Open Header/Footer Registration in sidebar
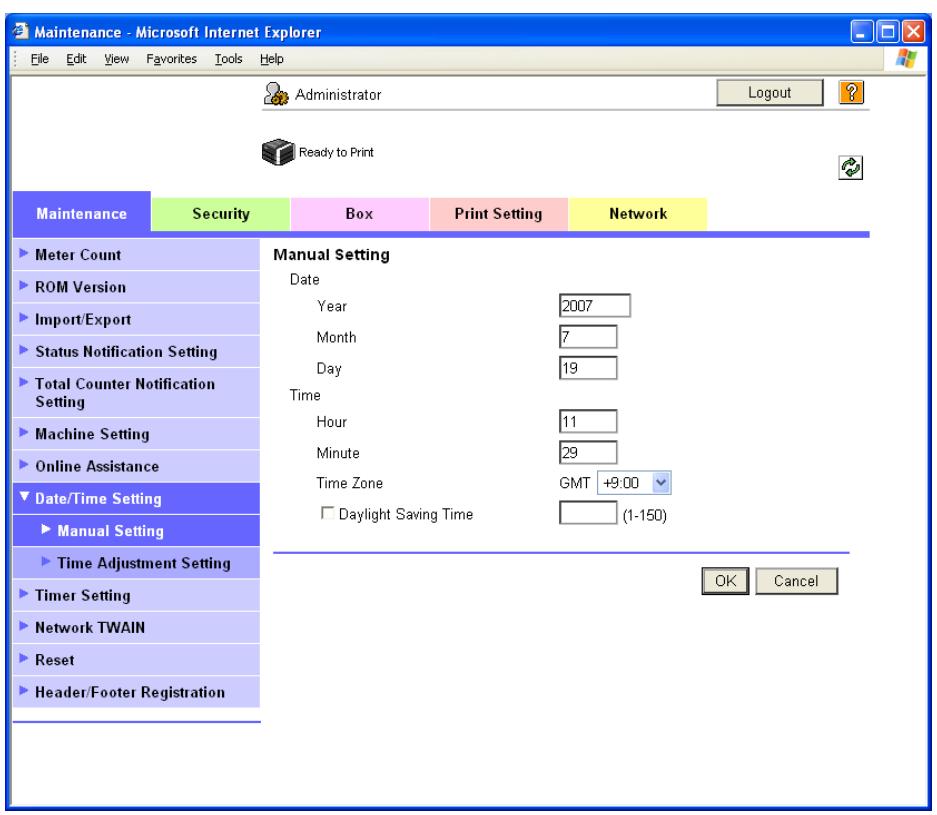The height and width of the screenshot is (815, 937). point(136,692)
